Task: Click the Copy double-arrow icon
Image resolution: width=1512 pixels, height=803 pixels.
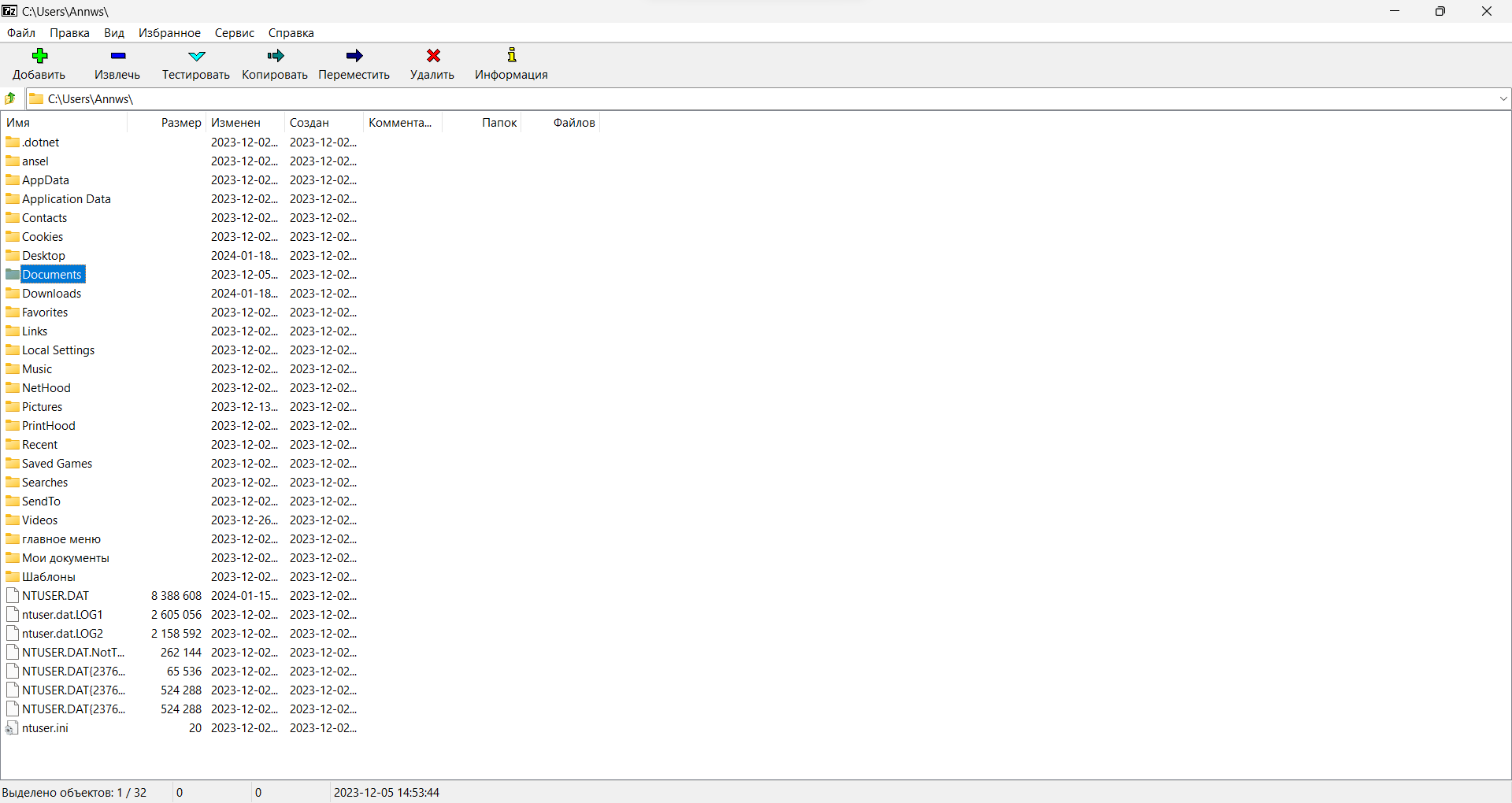Action: coord(275,56)
